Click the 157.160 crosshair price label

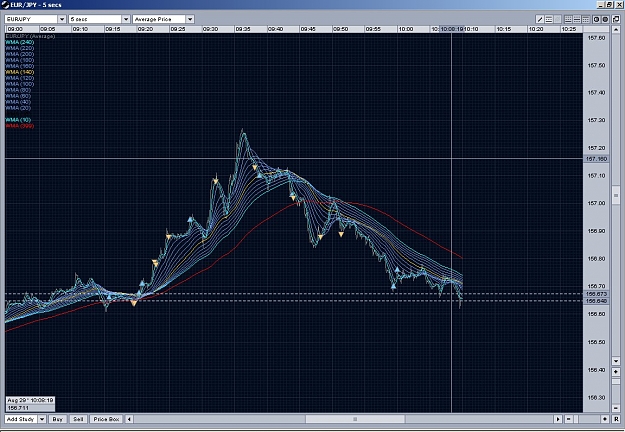click(596, 159)
